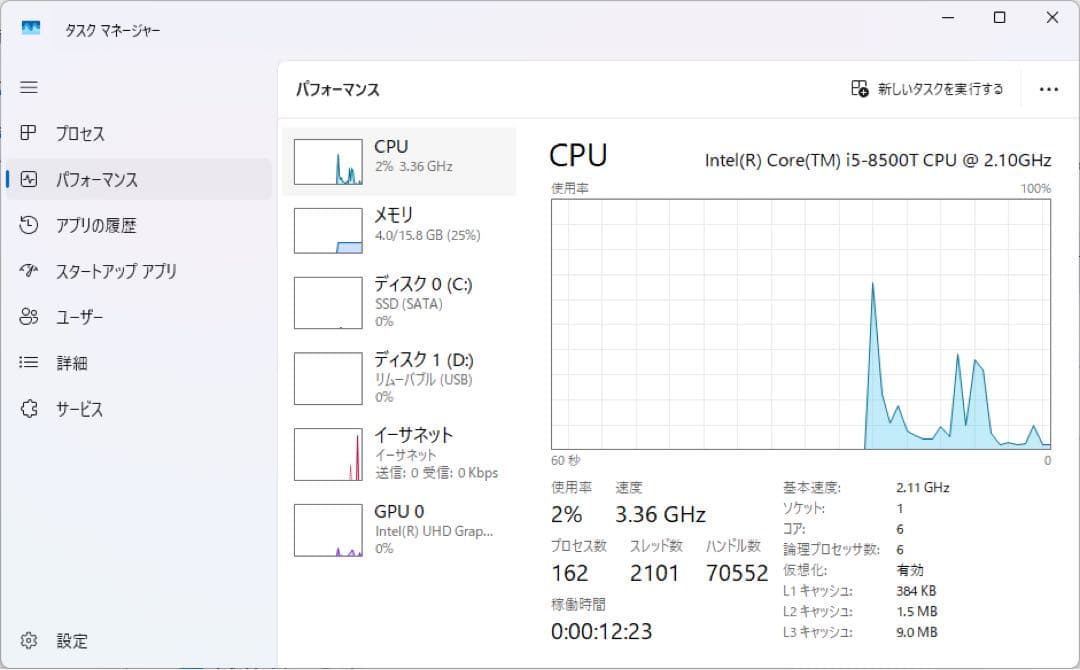Switch to the GPU 0 performance view
The width and height of the screenshot is (1080, 670).
point(400,527)
